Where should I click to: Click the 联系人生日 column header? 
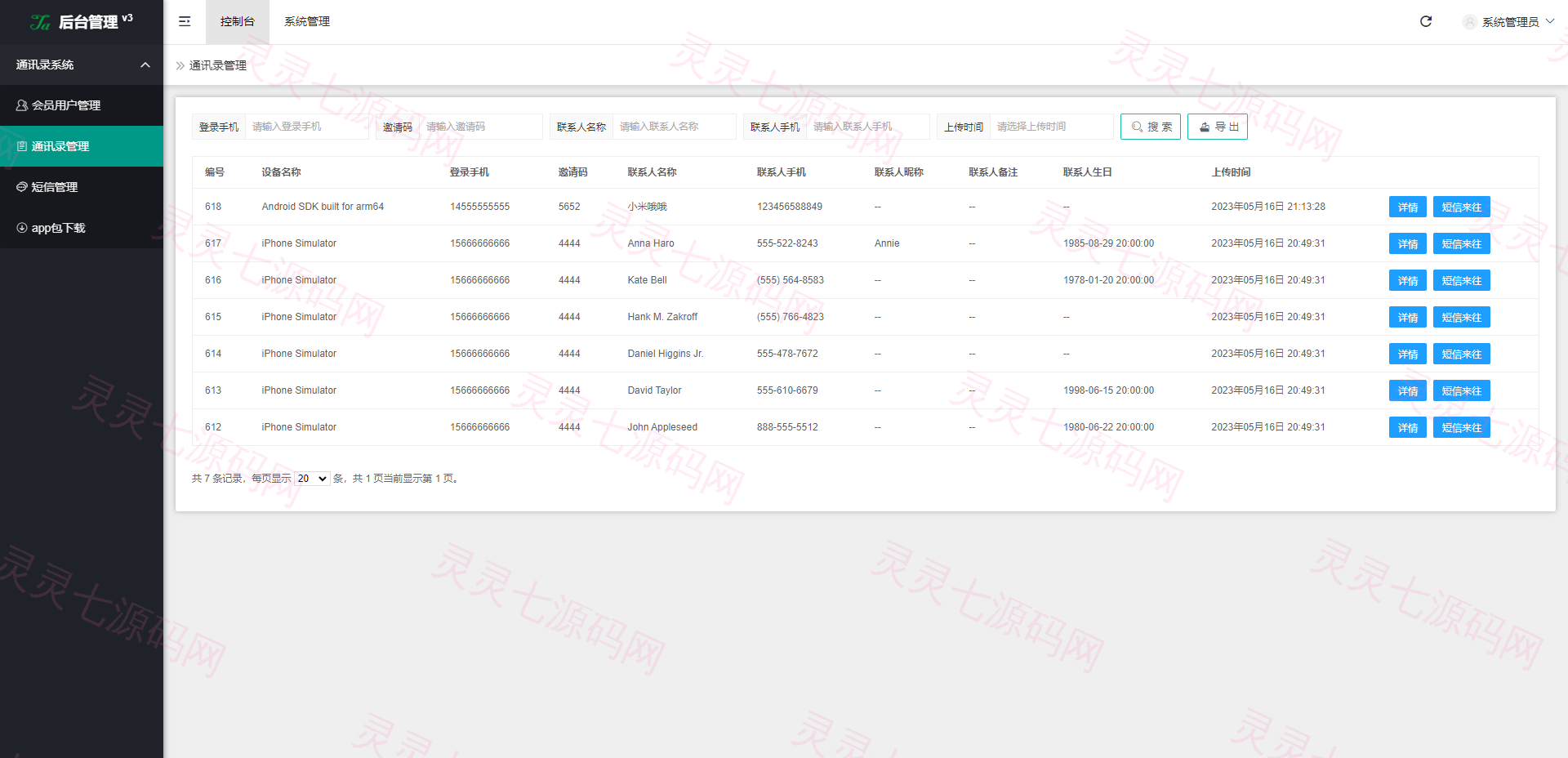tap(1088, 172)
